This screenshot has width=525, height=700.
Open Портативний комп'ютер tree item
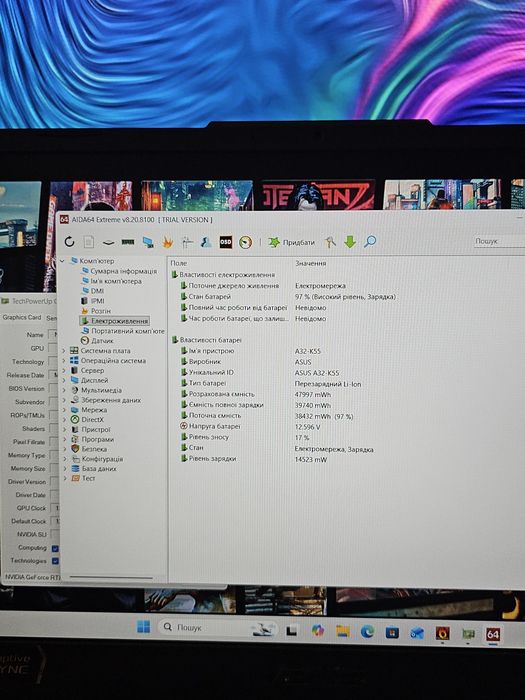[128, 331]
